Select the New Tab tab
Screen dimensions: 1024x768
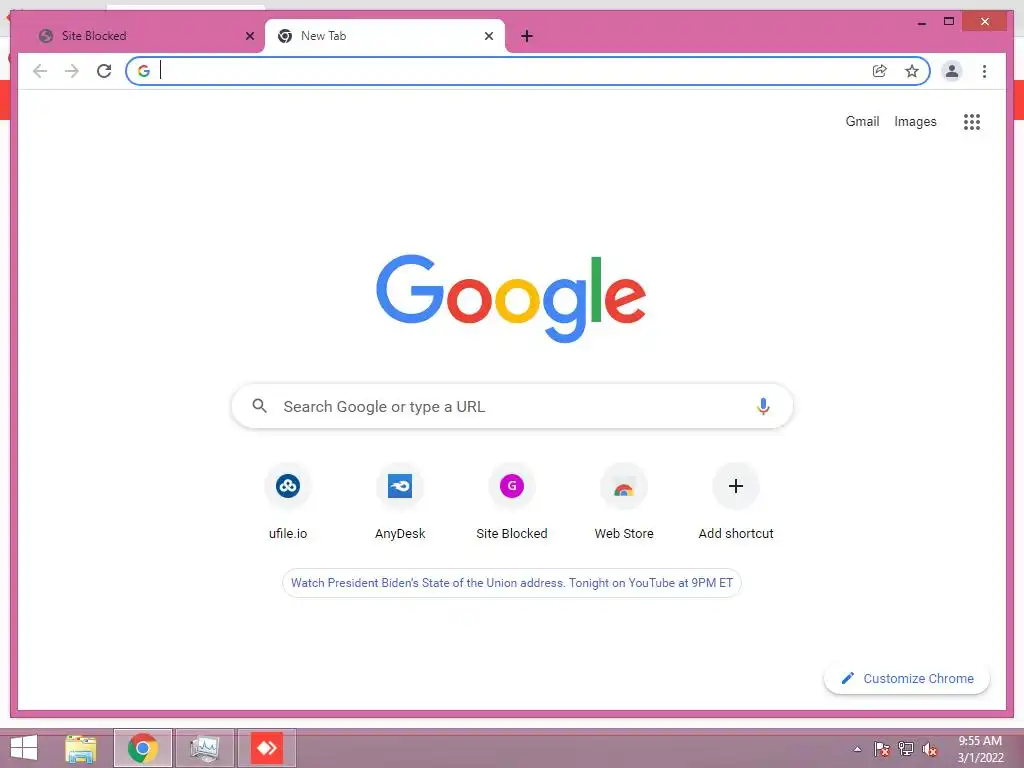(385, 36)
